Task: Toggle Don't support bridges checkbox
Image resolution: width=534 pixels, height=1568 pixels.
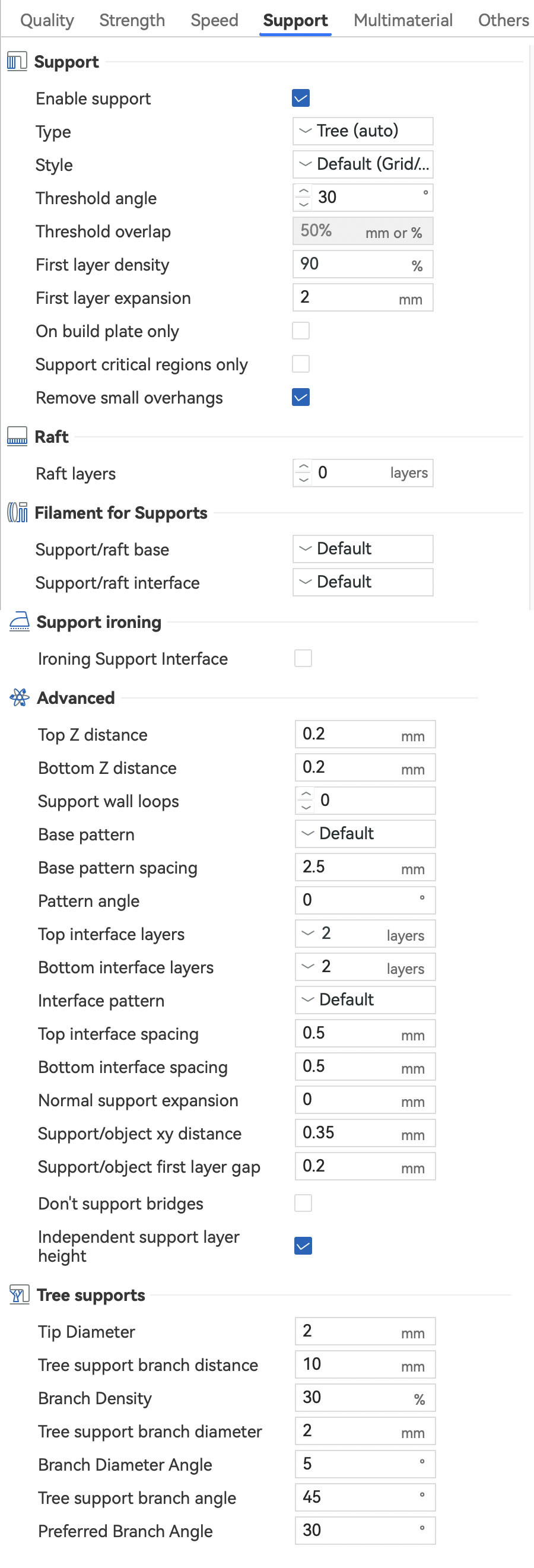Action: (x=304, y=1203)
